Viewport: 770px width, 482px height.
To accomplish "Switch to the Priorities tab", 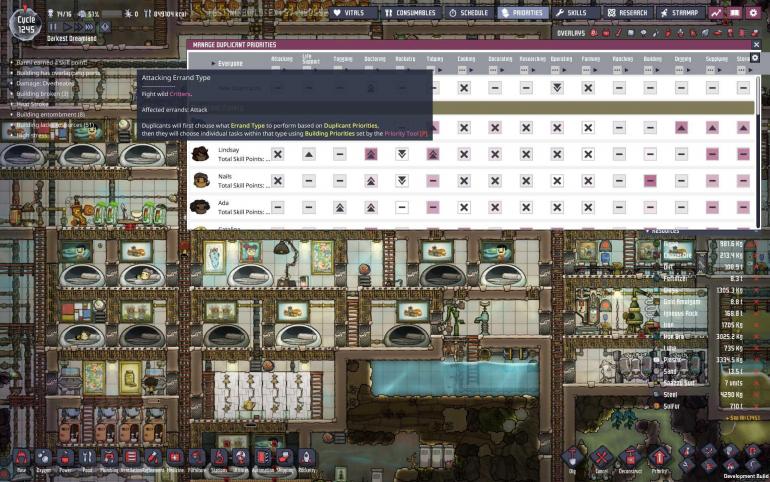I will [x=522, y=13].
